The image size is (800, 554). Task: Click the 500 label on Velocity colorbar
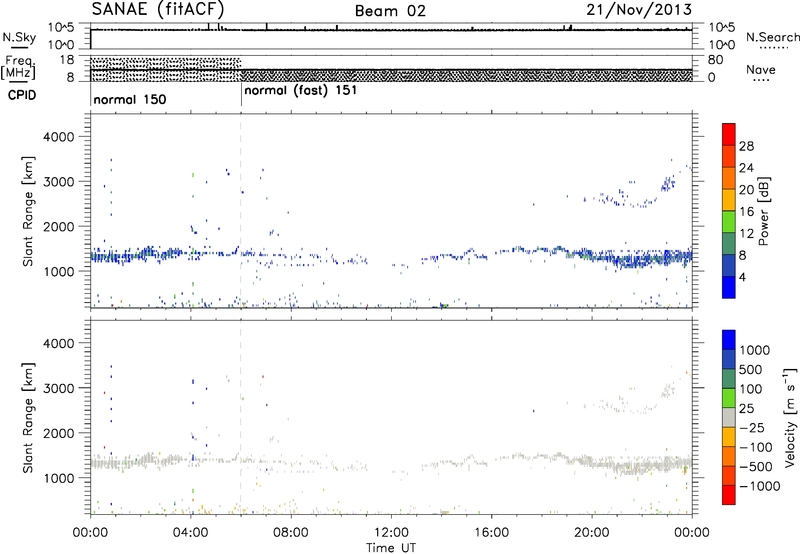click(x=750, y=370)
